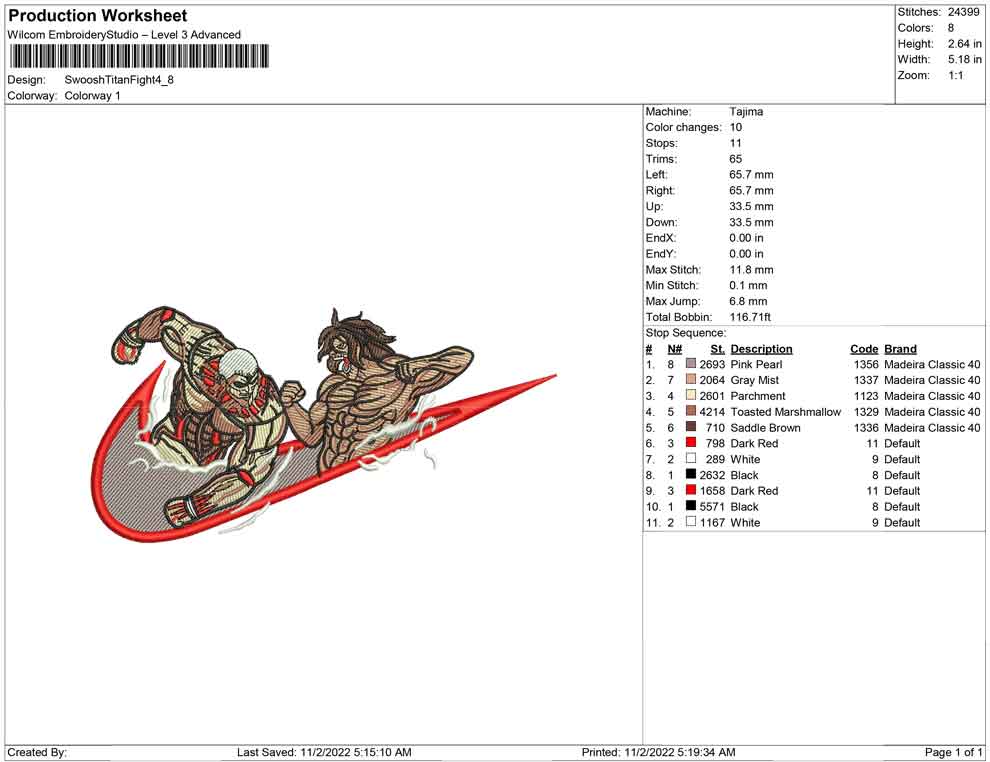Click the 'Color changes:' label
990x762 pixels.
(683, 127)
